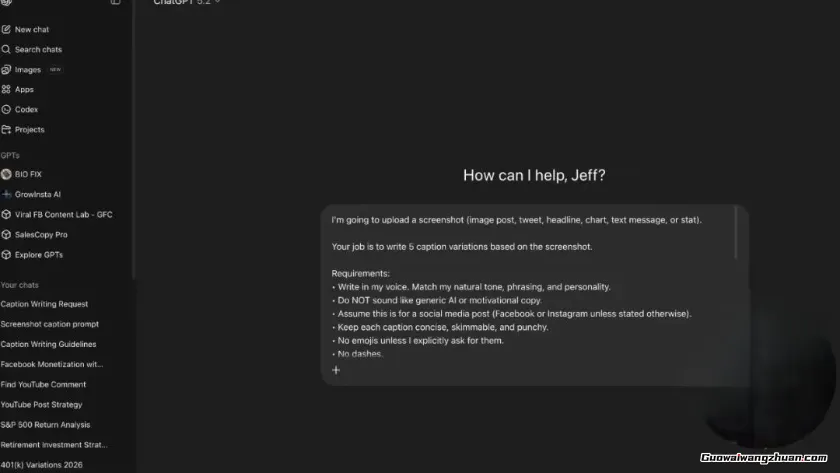Open the Images section icon
Screen dimensions: 840x473
click(6, 70)
